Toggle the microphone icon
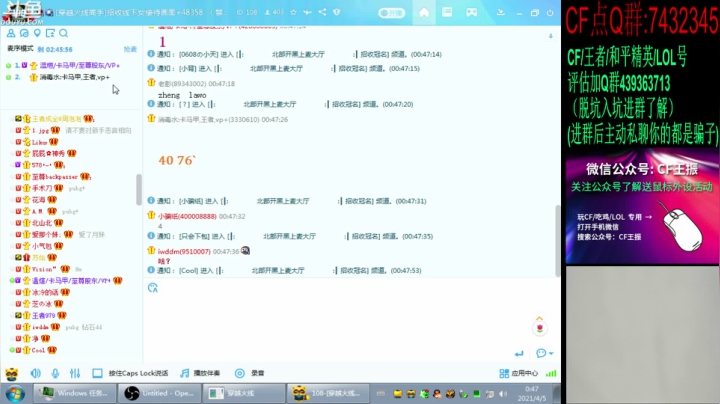Screen dimensions: 720x404 click(55, 373)
